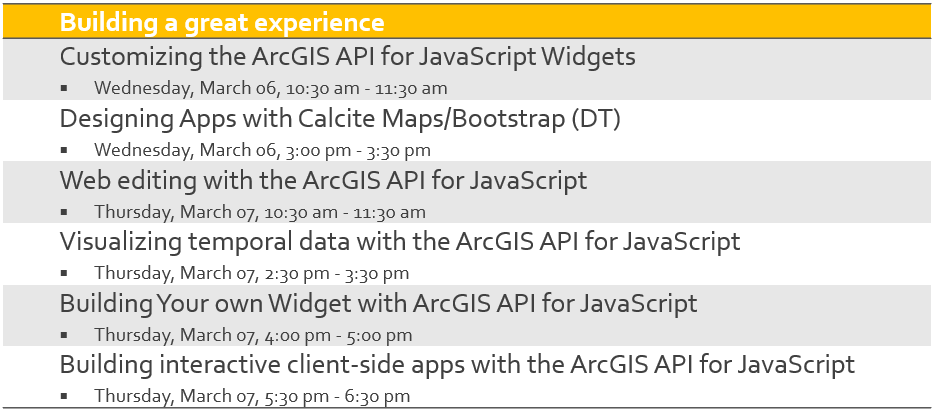Click bullet beside Thursday 2:30 pm entry

(64, 273)
